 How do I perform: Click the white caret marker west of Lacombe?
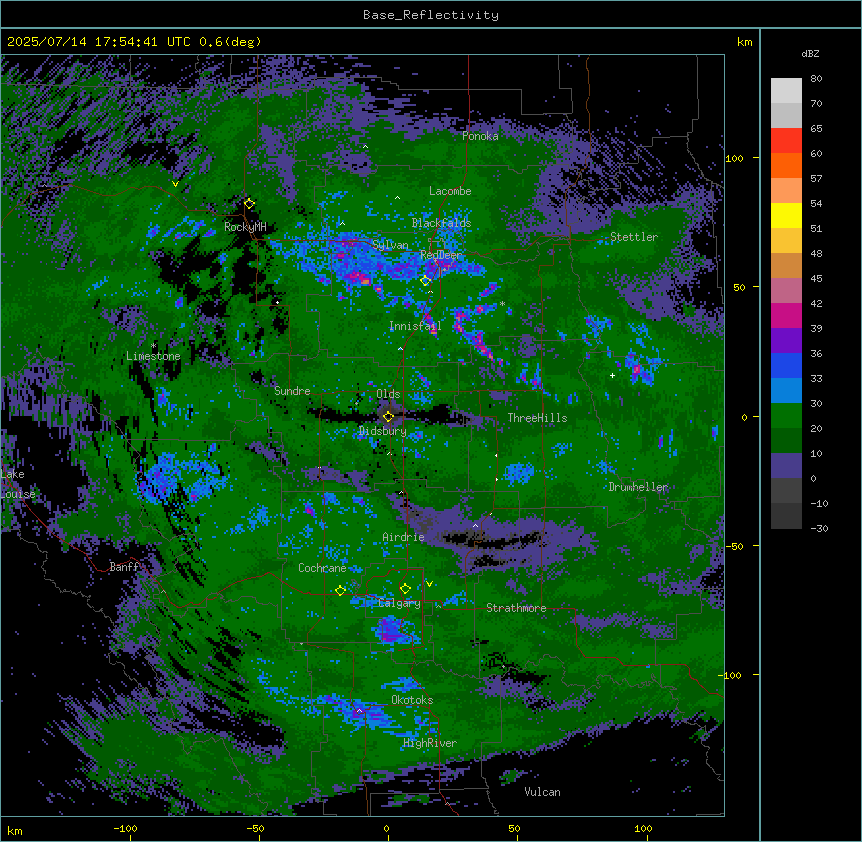click(x=397, y=198)
